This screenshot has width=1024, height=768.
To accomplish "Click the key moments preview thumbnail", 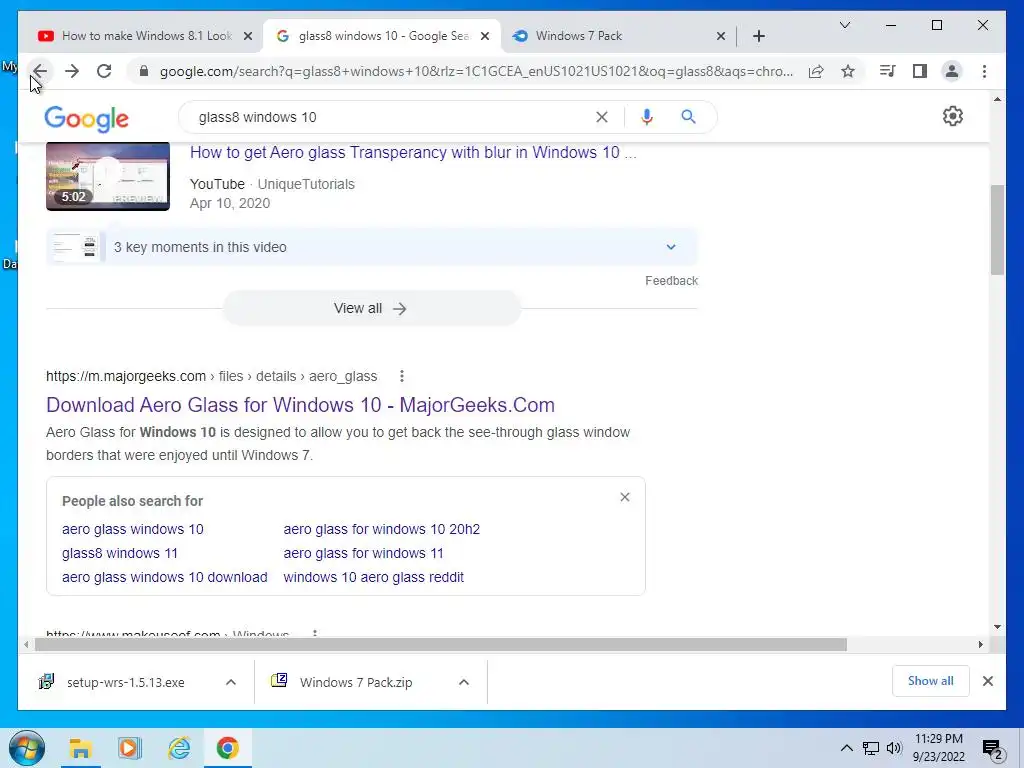I will pyautogui.click(x=76, y=247).
